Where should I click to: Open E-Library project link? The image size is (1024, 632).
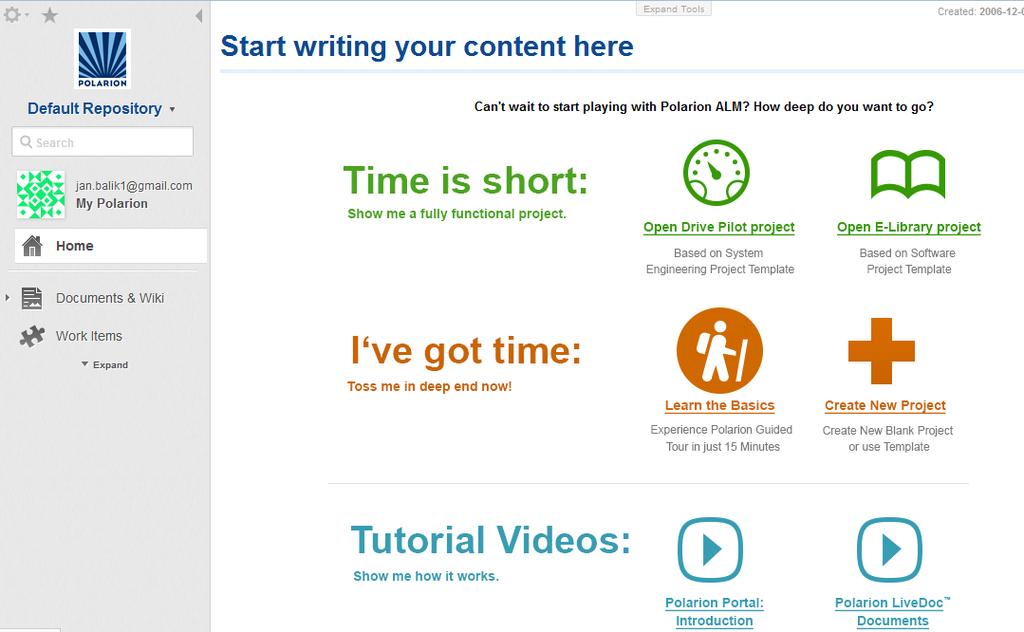click(x=909, y=227)
